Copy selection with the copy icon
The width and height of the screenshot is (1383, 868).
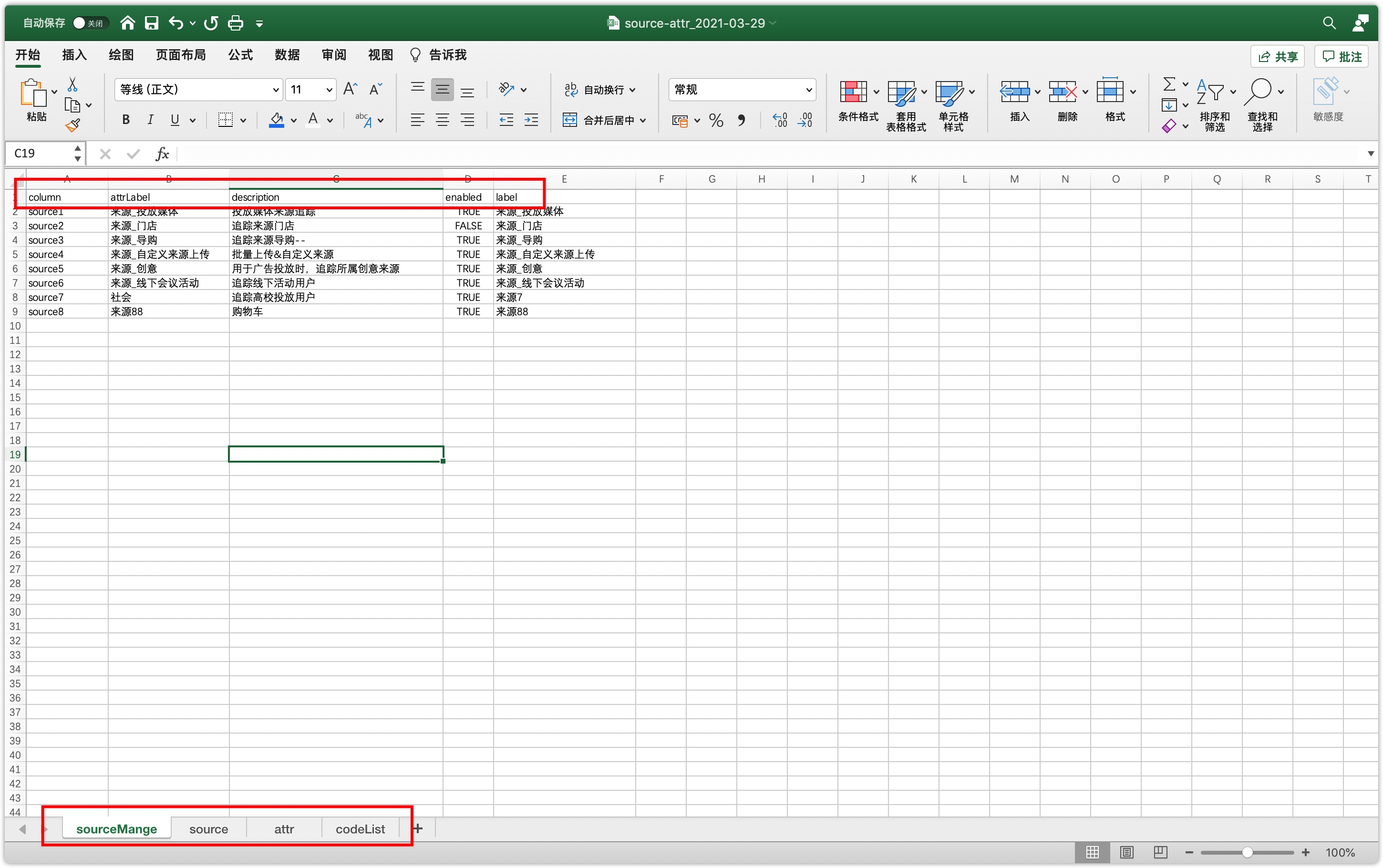[72, 105]
